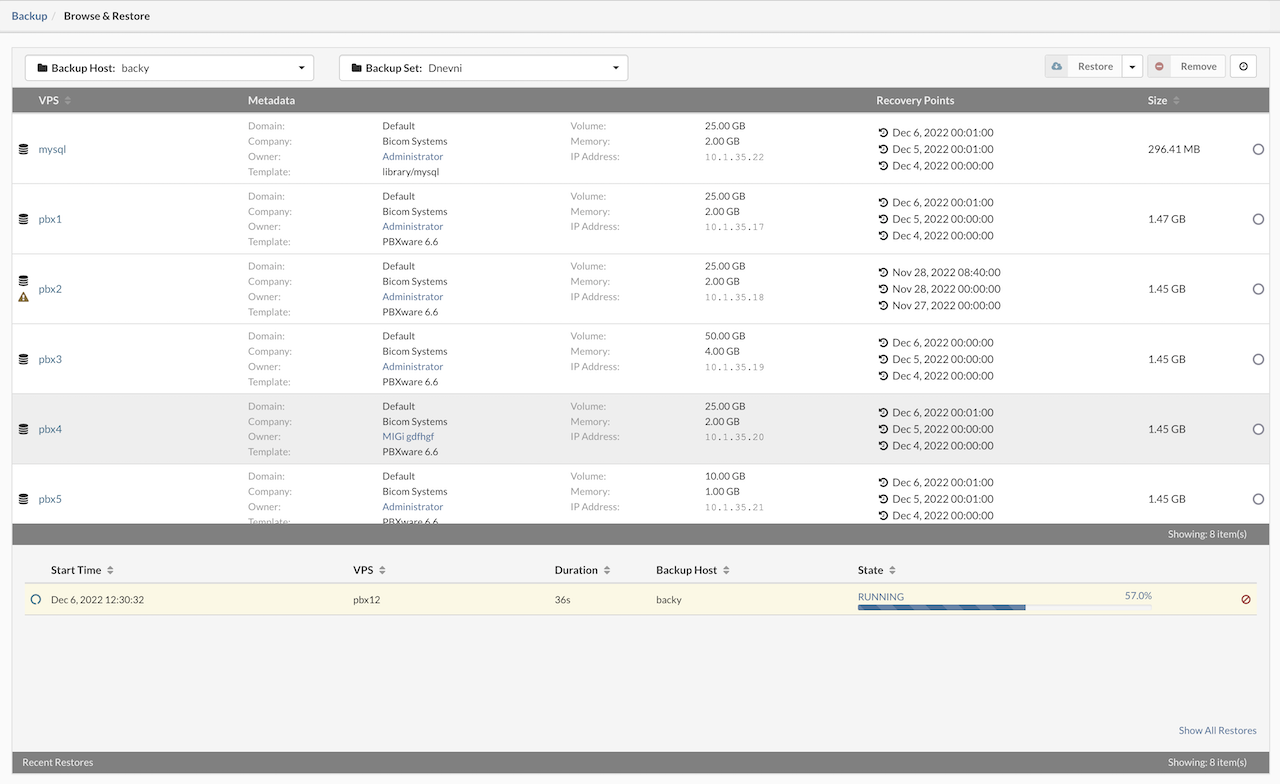Click the clock icon button beside Remove
Image resolution: width=1280 pixels, height=784 pixels.
coord(1243,67)
